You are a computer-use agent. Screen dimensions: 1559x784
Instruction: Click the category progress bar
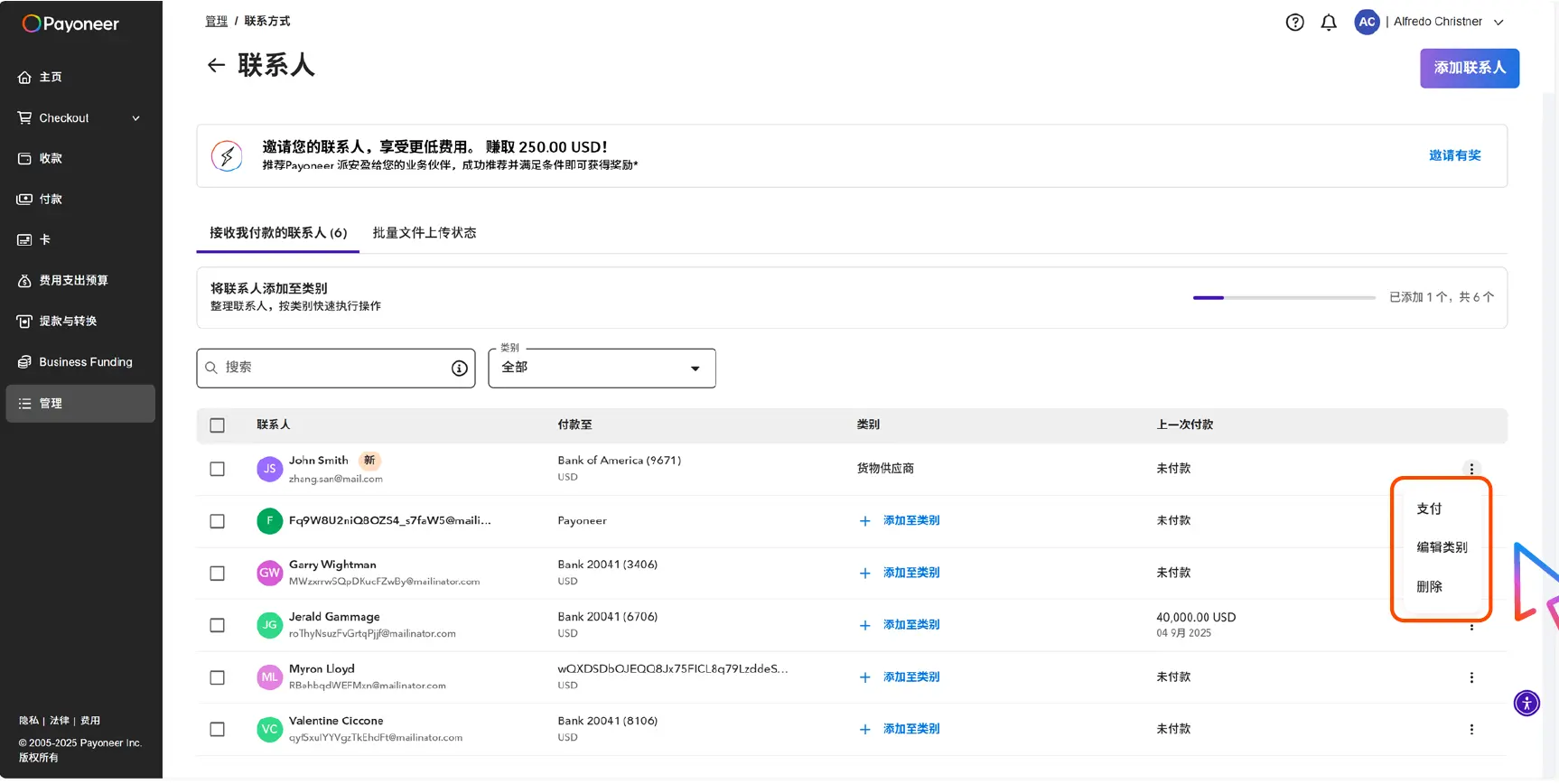point(1284,297)
